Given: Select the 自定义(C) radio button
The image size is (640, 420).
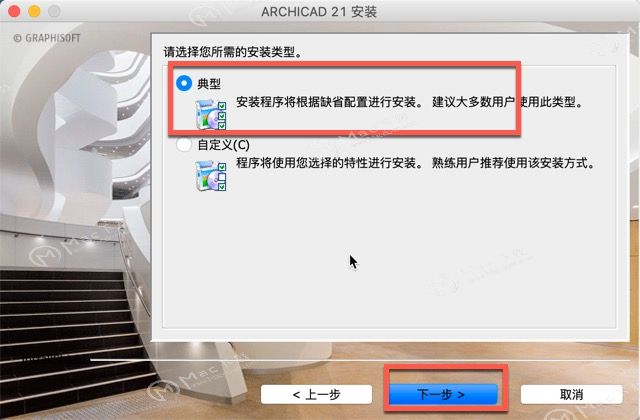Looking at the screenshot, I should click(x=184, y=144).
